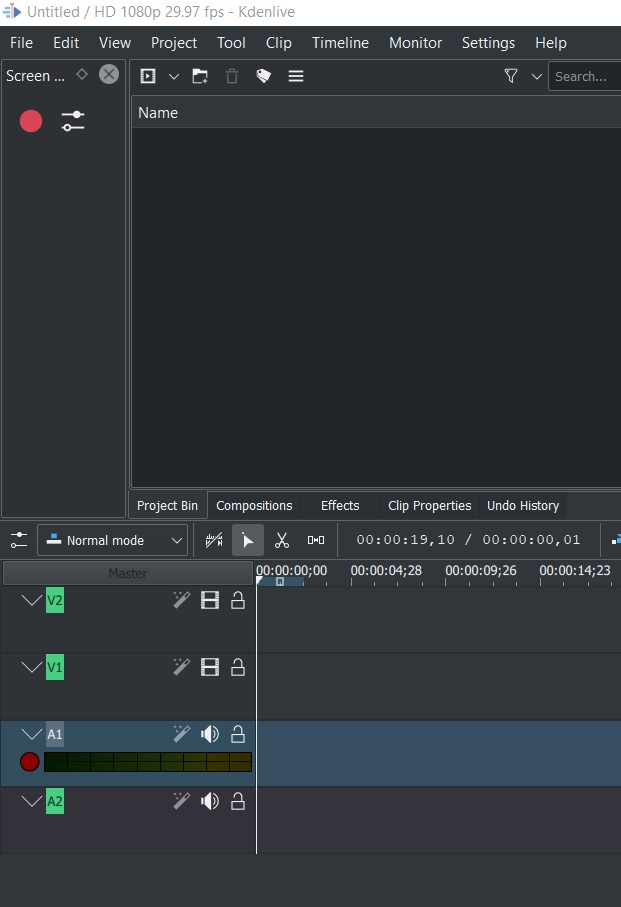Screen dimensions: 621x907
Task: Switch to Compositions tab
Action: (254, 506)
